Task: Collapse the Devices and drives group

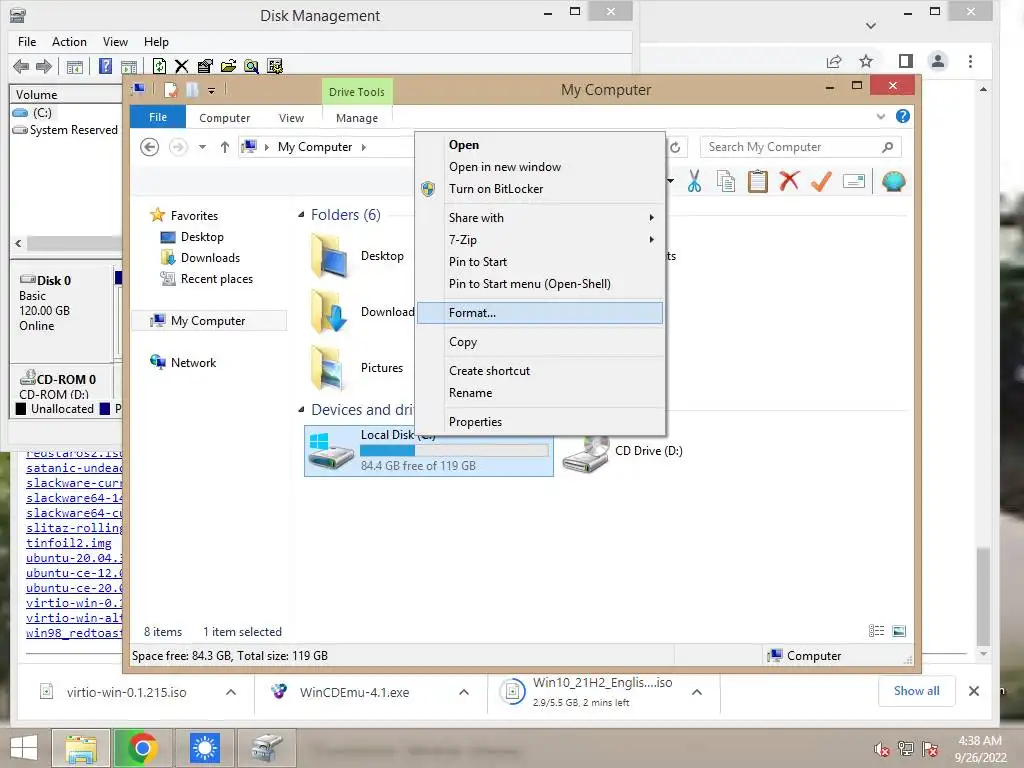Action: coord(301,410)
